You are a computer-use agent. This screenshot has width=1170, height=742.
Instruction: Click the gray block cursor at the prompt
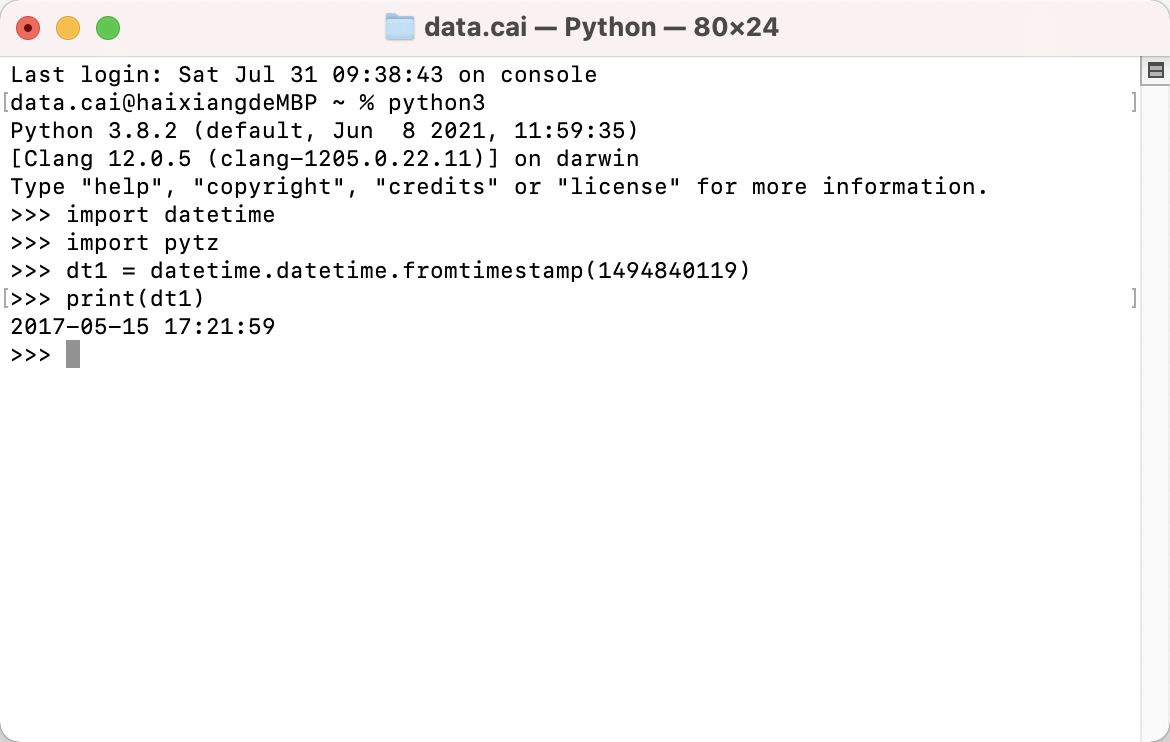tap(72, 354)
